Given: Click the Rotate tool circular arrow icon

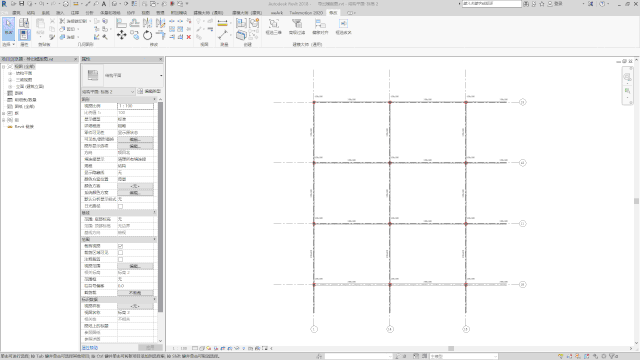Looking at the screenshot, I should click(147, 36).
